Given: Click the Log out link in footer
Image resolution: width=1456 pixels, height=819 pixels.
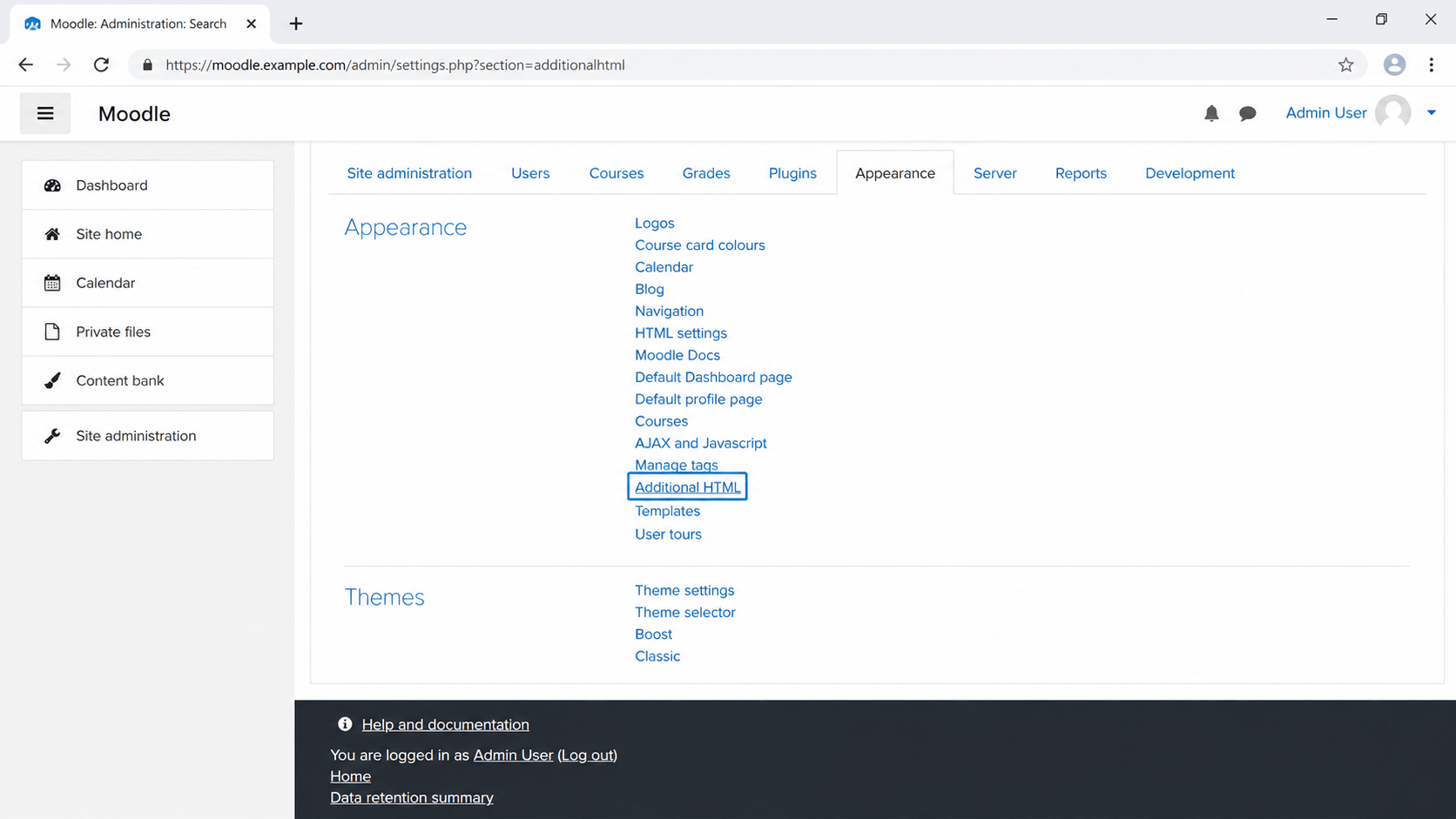Looking at the screenshot, I should pyautogui.click(x=587, y=755).
